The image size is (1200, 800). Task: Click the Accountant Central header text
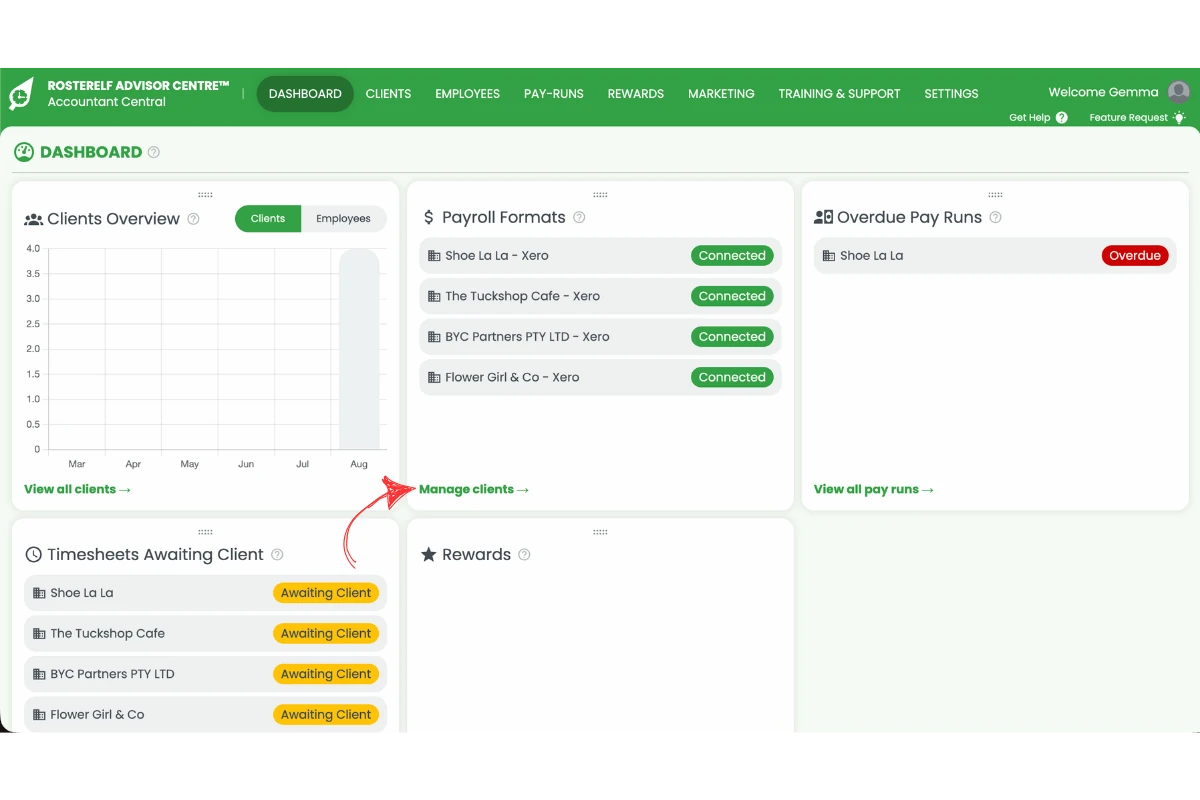tap(106, 102)
